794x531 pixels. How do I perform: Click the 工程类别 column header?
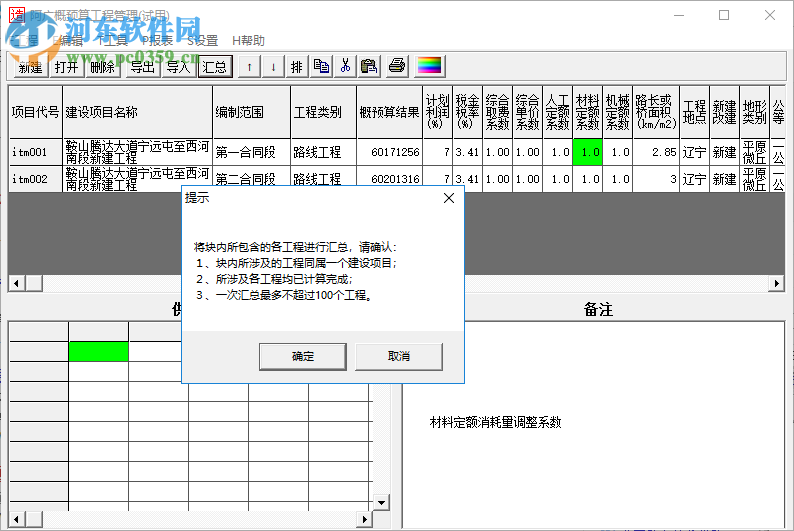pyautogui.click(x=324, y=112)
